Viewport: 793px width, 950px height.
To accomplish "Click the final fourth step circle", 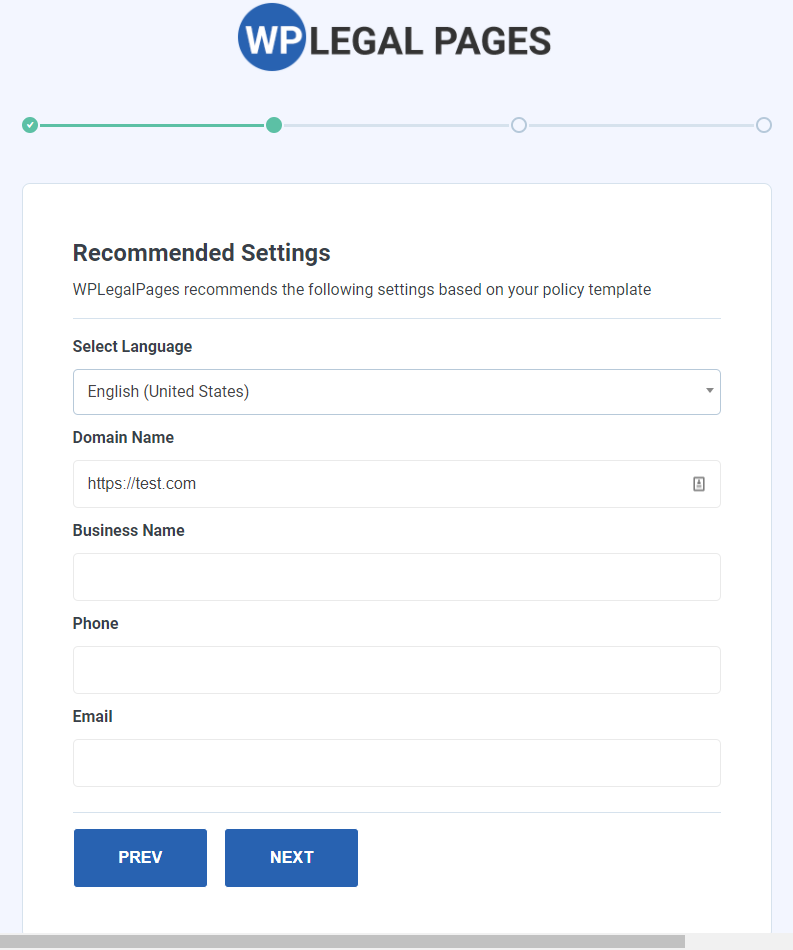I will click(x=764, y=125).
